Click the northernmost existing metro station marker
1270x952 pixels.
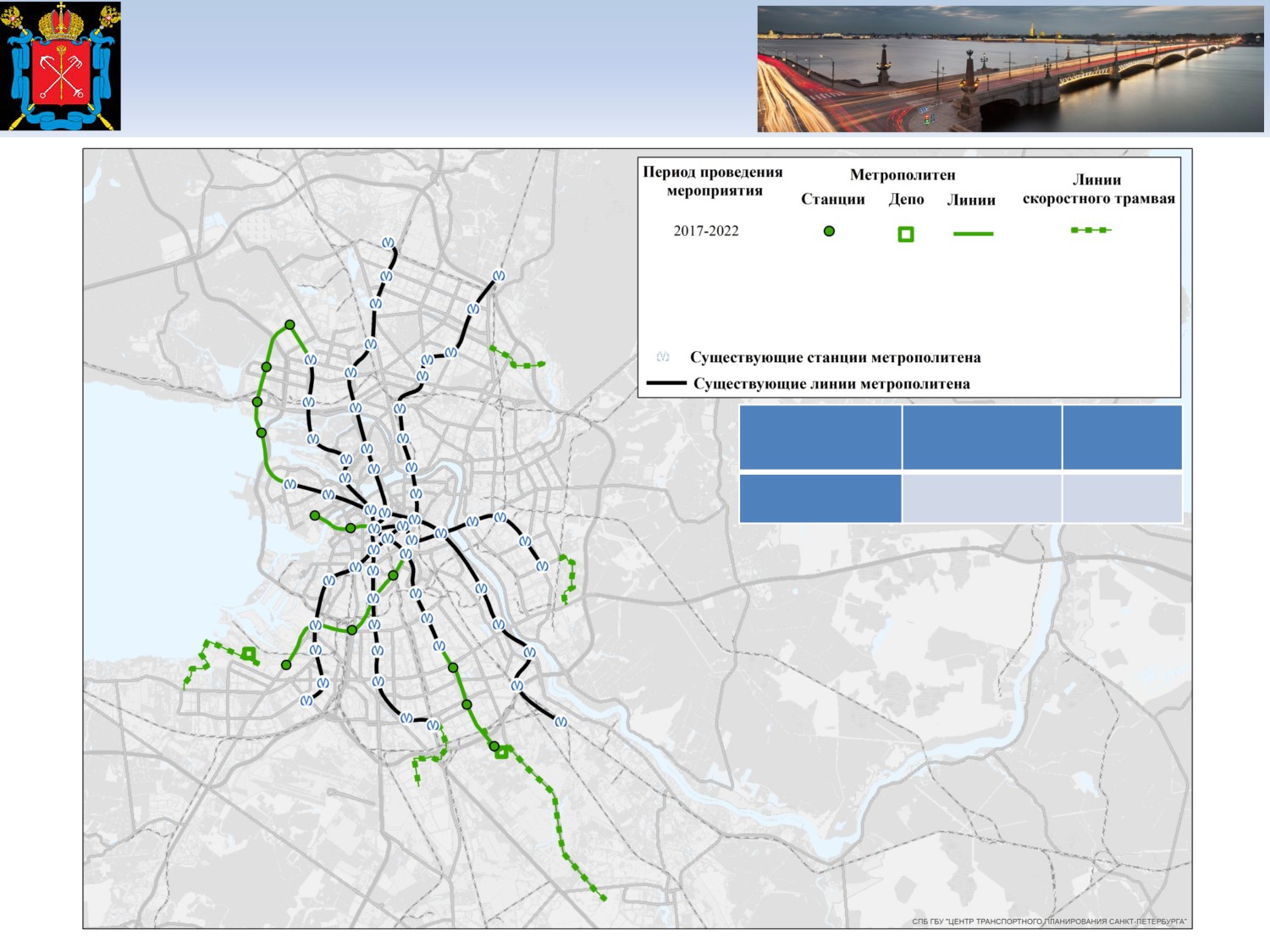coord(388,243)
